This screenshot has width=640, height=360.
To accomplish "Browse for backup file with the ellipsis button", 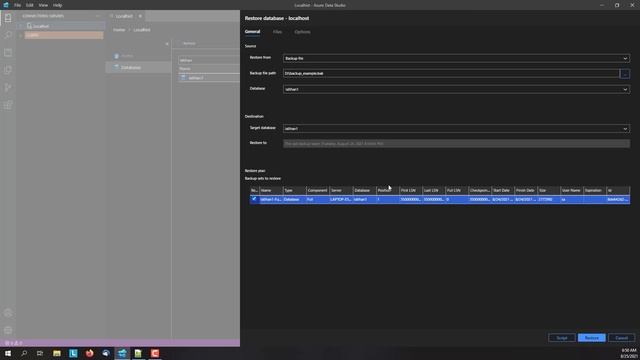I will [x=624, y=74].
